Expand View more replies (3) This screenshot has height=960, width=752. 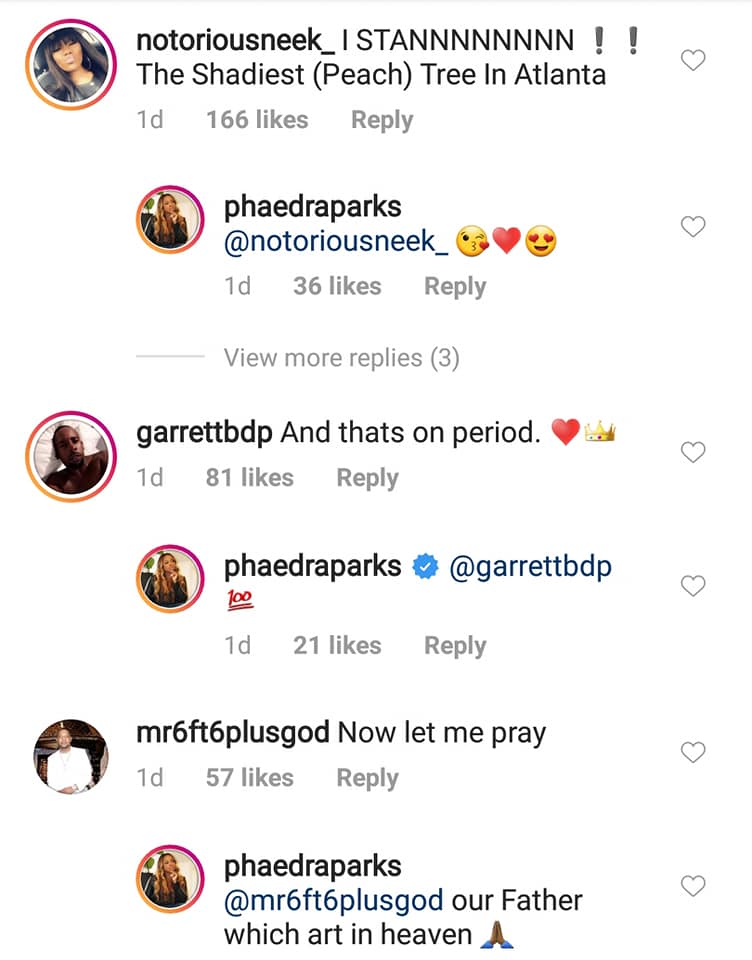point(341,358)
